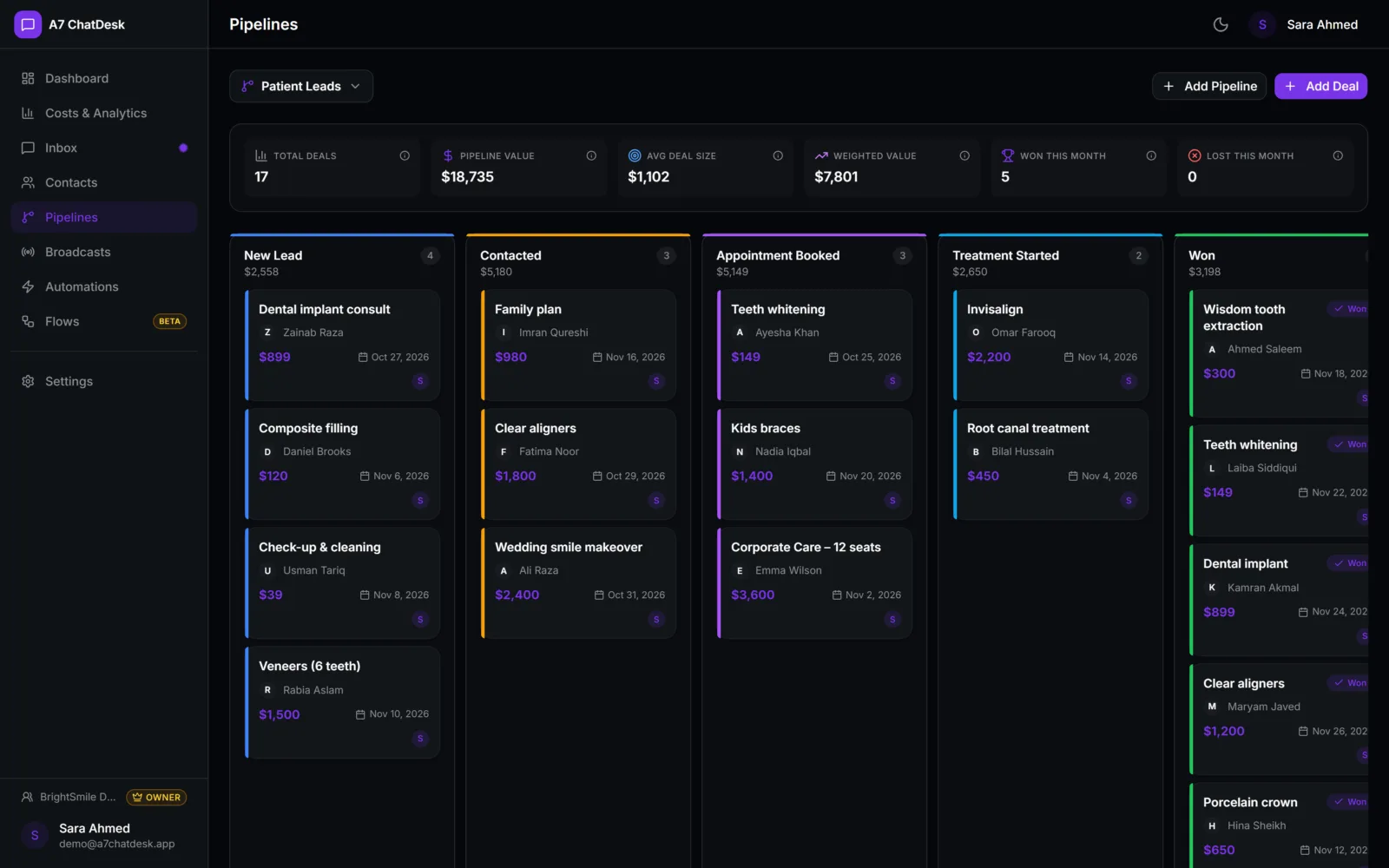
Task: Open the Flows beta section
Action: pos(104,321)
